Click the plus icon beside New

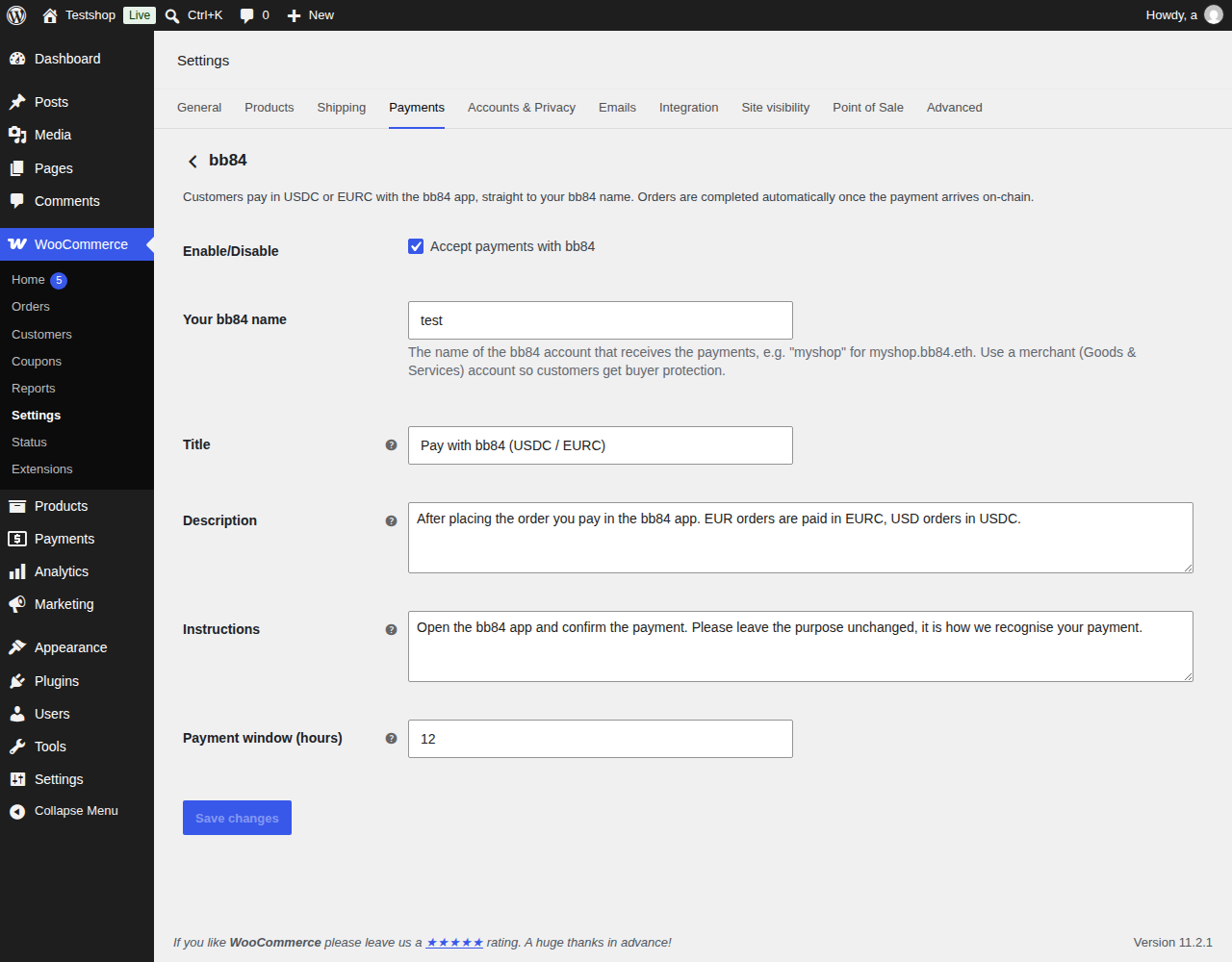pos(295,15)
